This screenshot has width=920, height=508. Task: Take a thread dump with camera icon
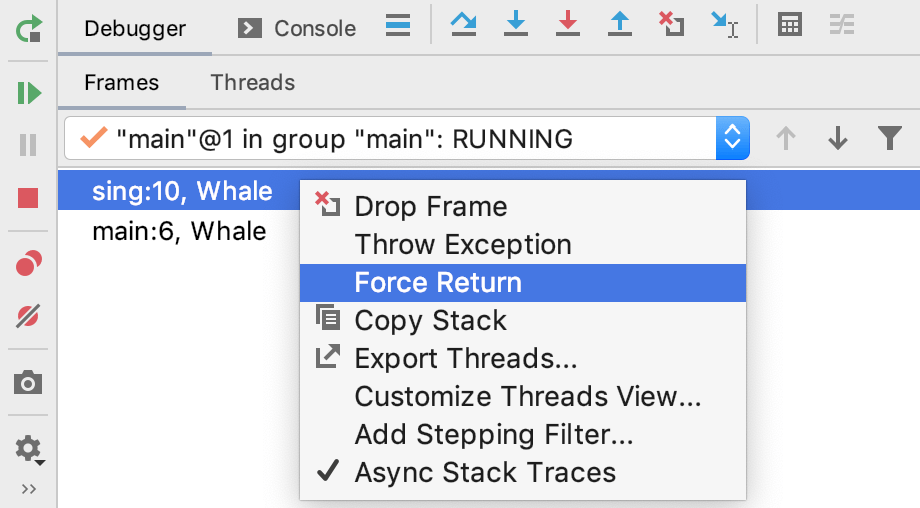[x=28, y=382]
